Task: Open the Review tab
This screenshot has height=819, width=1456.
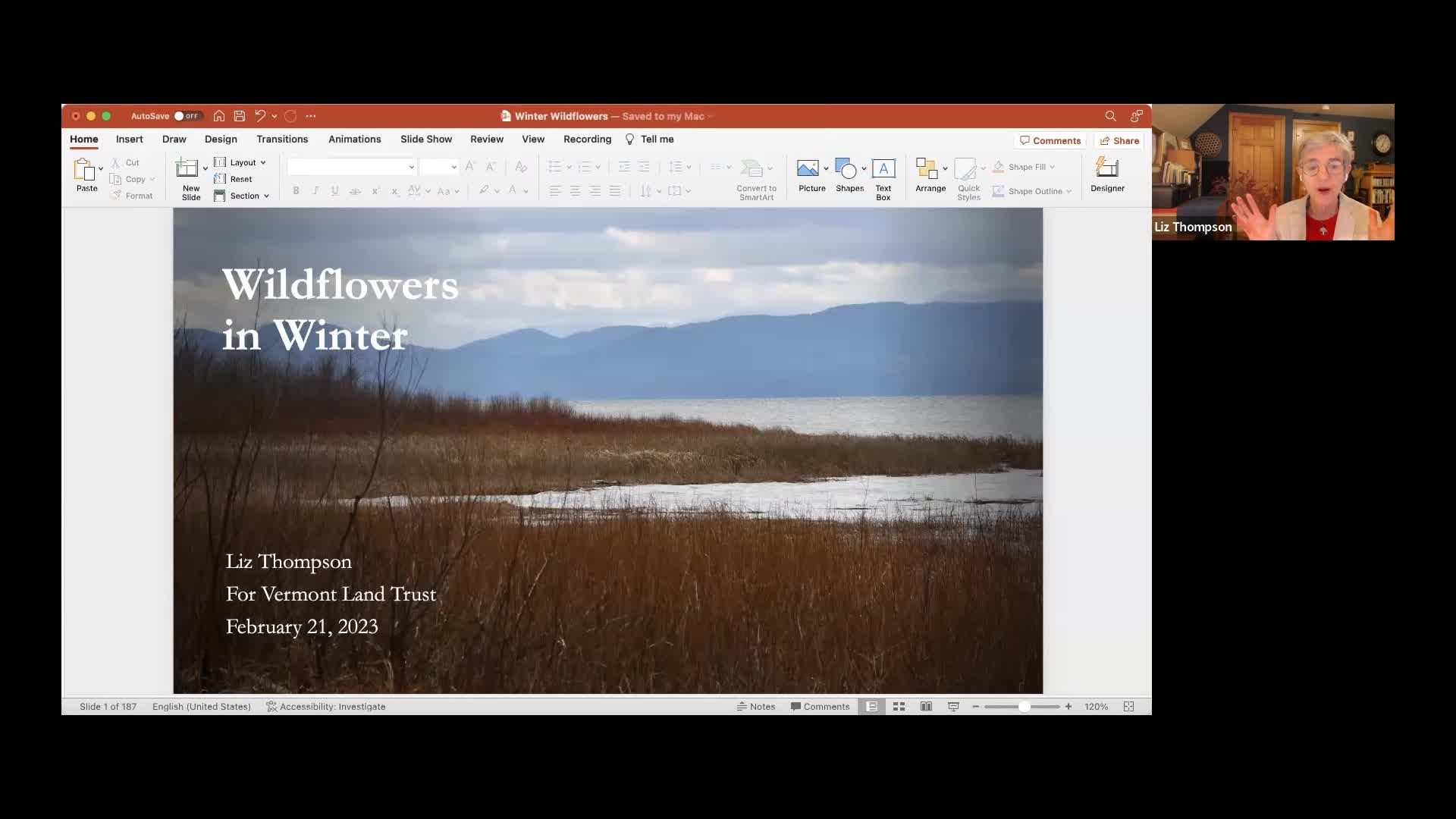Action: (x=487, y=140)
